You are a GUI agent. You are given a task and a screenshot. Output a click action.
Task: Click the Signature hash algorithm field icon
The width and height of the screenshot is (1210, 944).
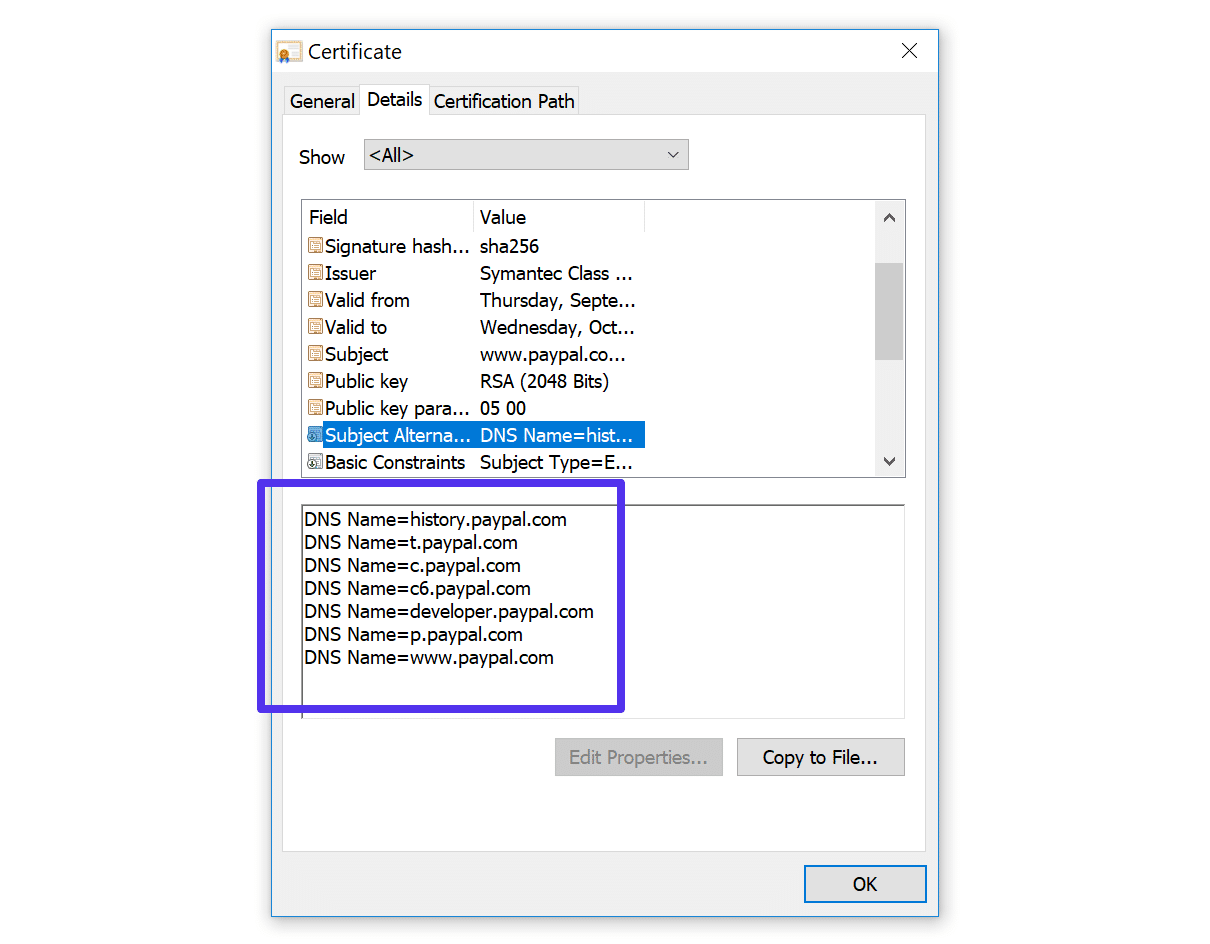pyautogui.click(x=315, y=246)
